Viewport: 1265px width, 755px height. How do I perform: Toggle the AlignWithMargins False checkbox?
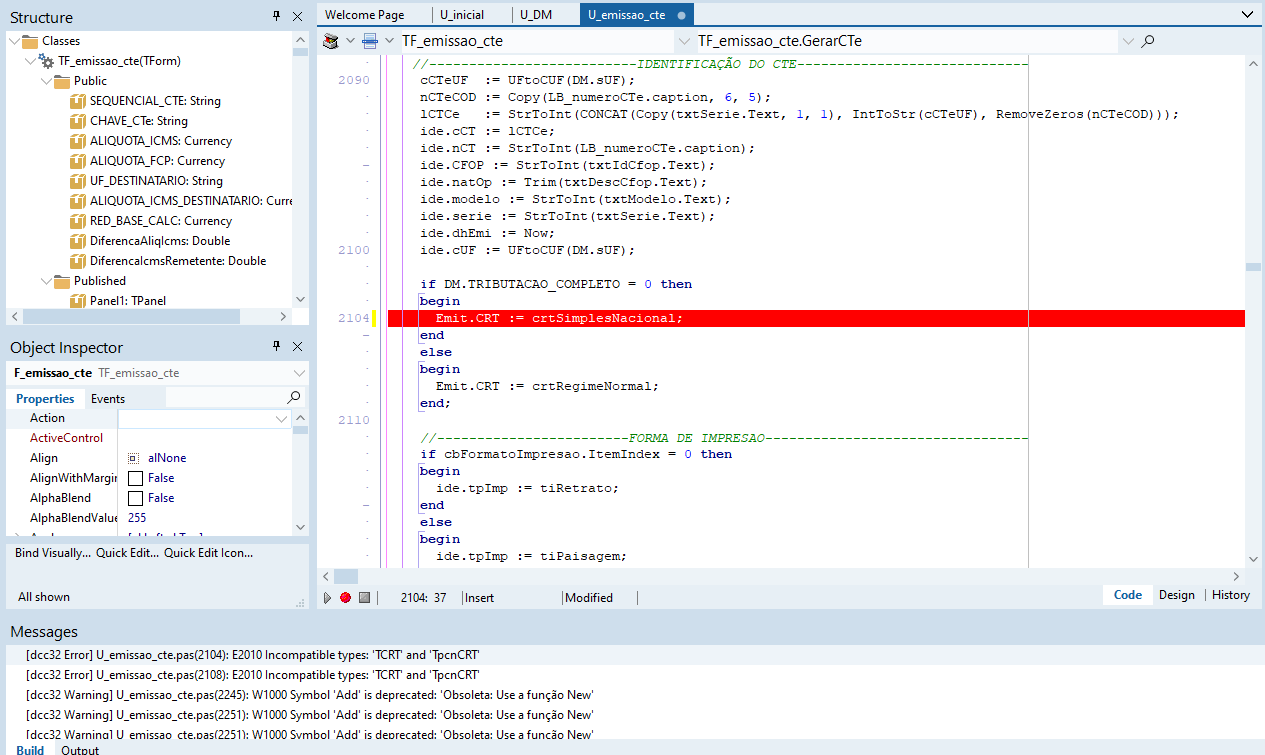[x=135, y=478]
